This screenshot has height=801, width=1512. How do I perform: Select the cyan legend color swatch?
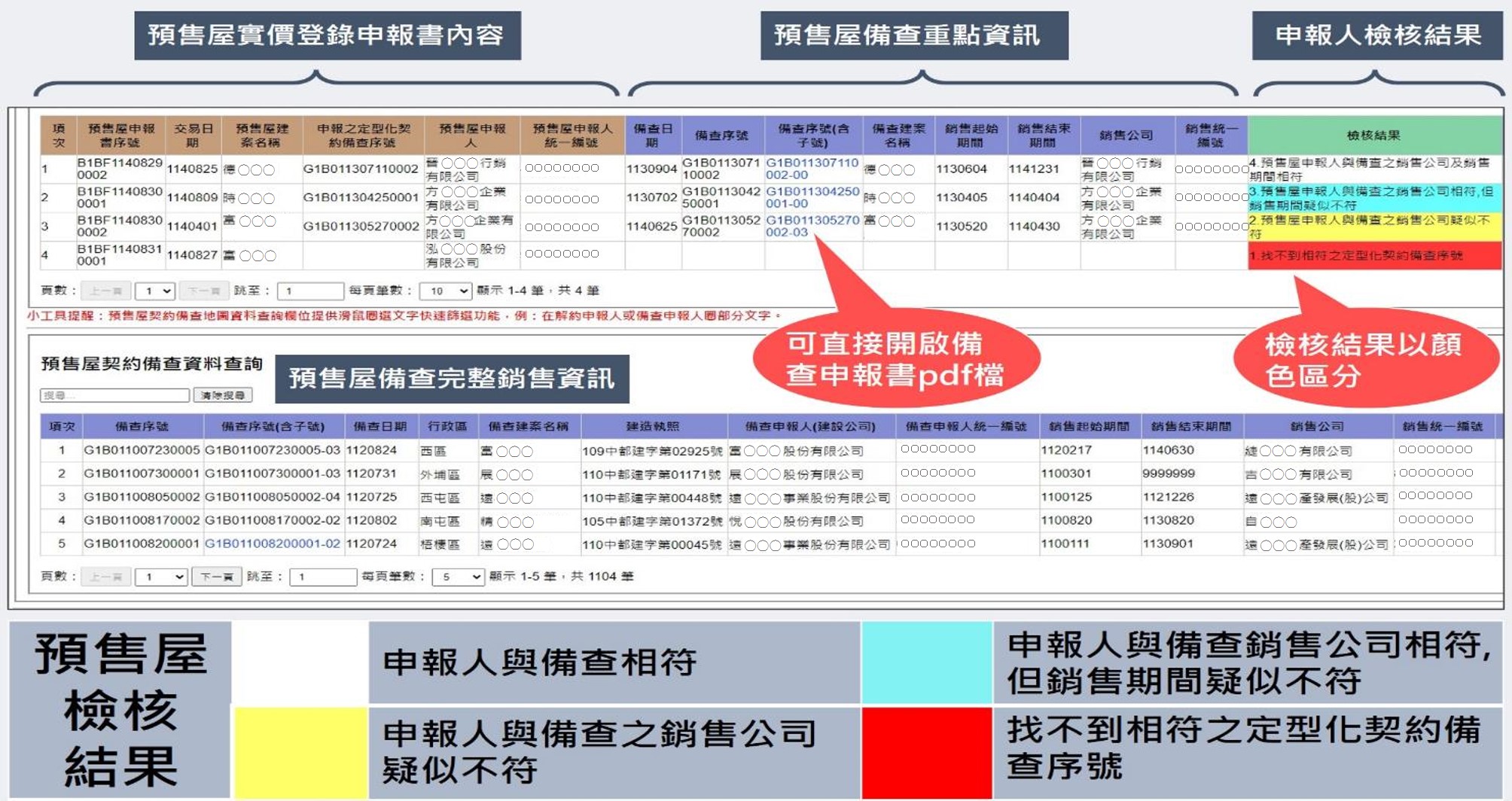pyautogui.click(x=926, y=662)
